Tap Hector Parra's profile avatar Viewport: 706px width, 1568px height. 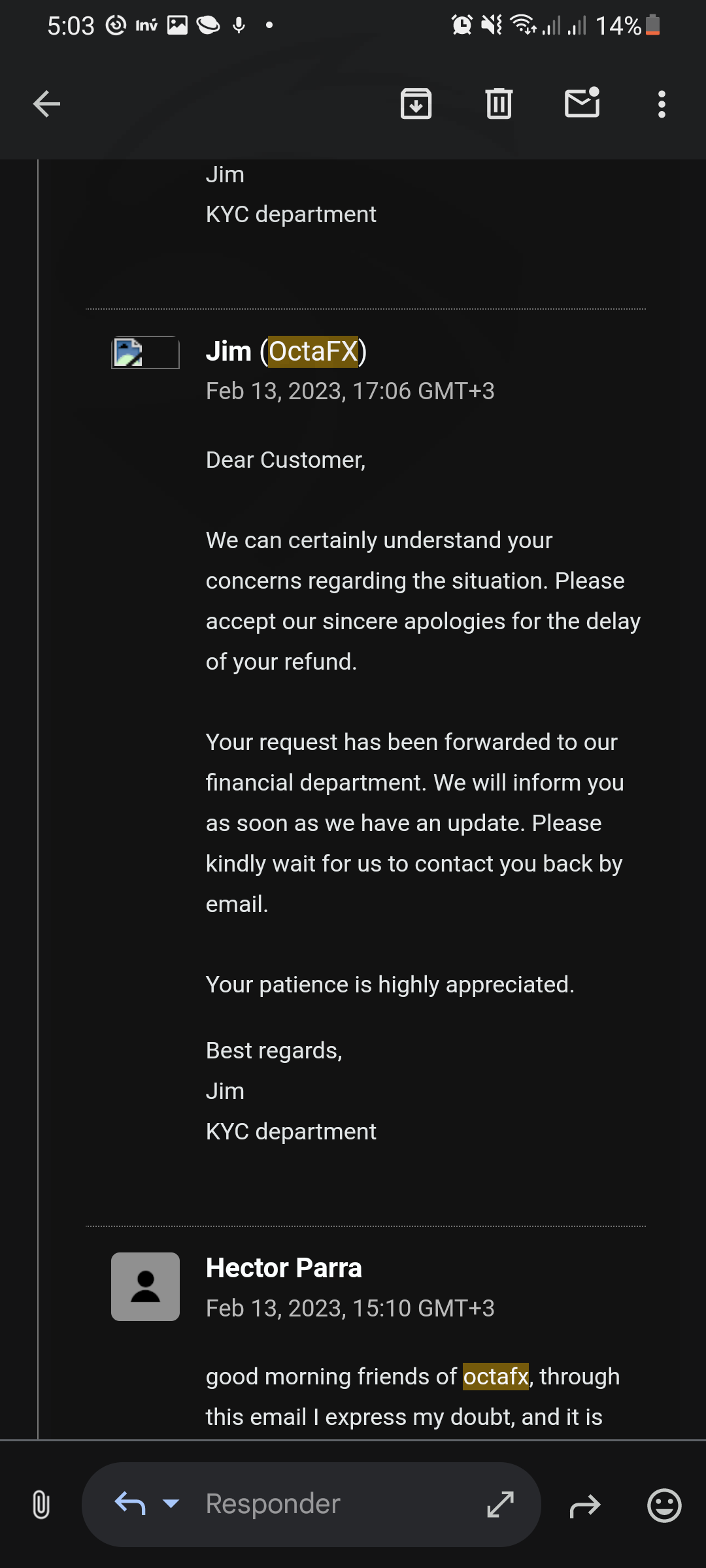click(x=145, y=1286)
